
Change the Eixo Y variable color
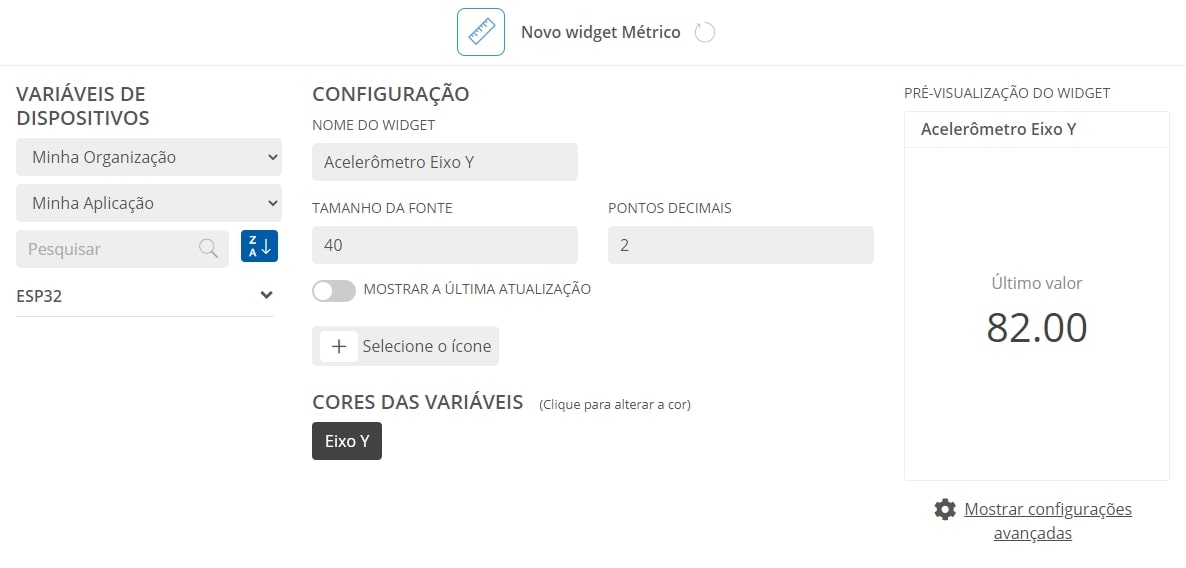[x=347, y=441]
